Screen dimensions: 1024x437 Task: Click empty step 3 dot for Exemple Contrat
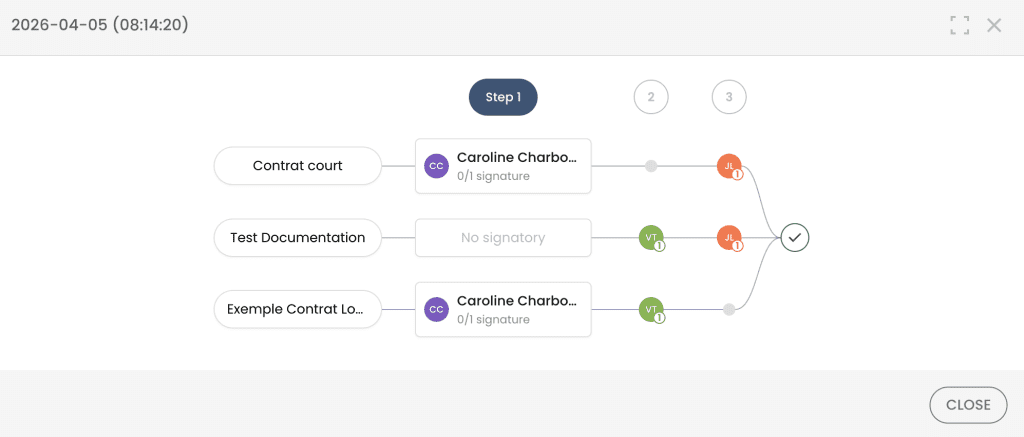point(729,310)
